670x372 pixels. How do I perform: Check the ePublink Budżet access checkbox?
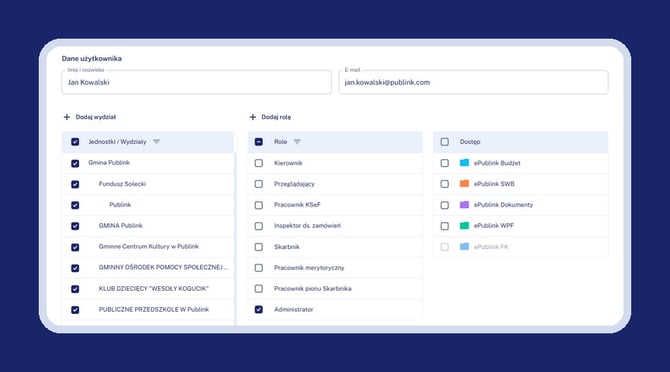(x=444, y=163)
